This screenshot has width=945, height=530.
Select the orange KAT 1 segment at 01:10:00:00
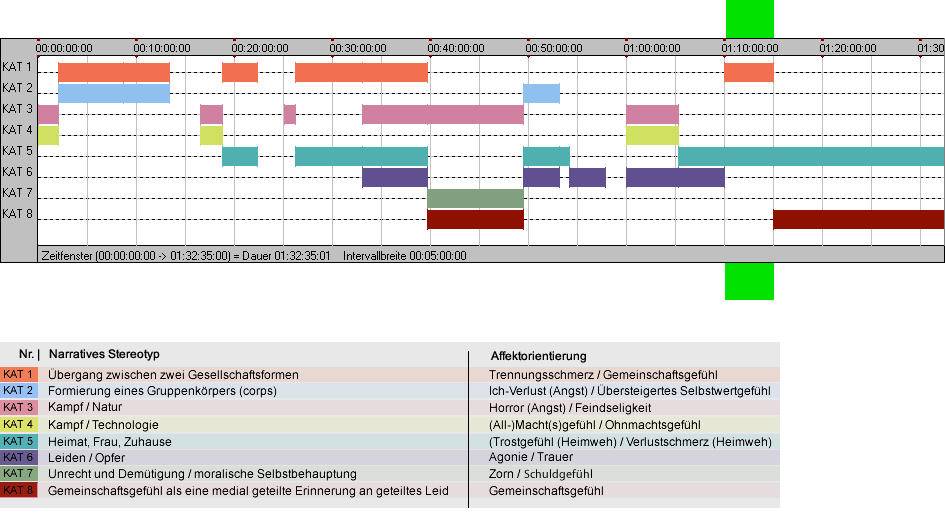[749, 72]
